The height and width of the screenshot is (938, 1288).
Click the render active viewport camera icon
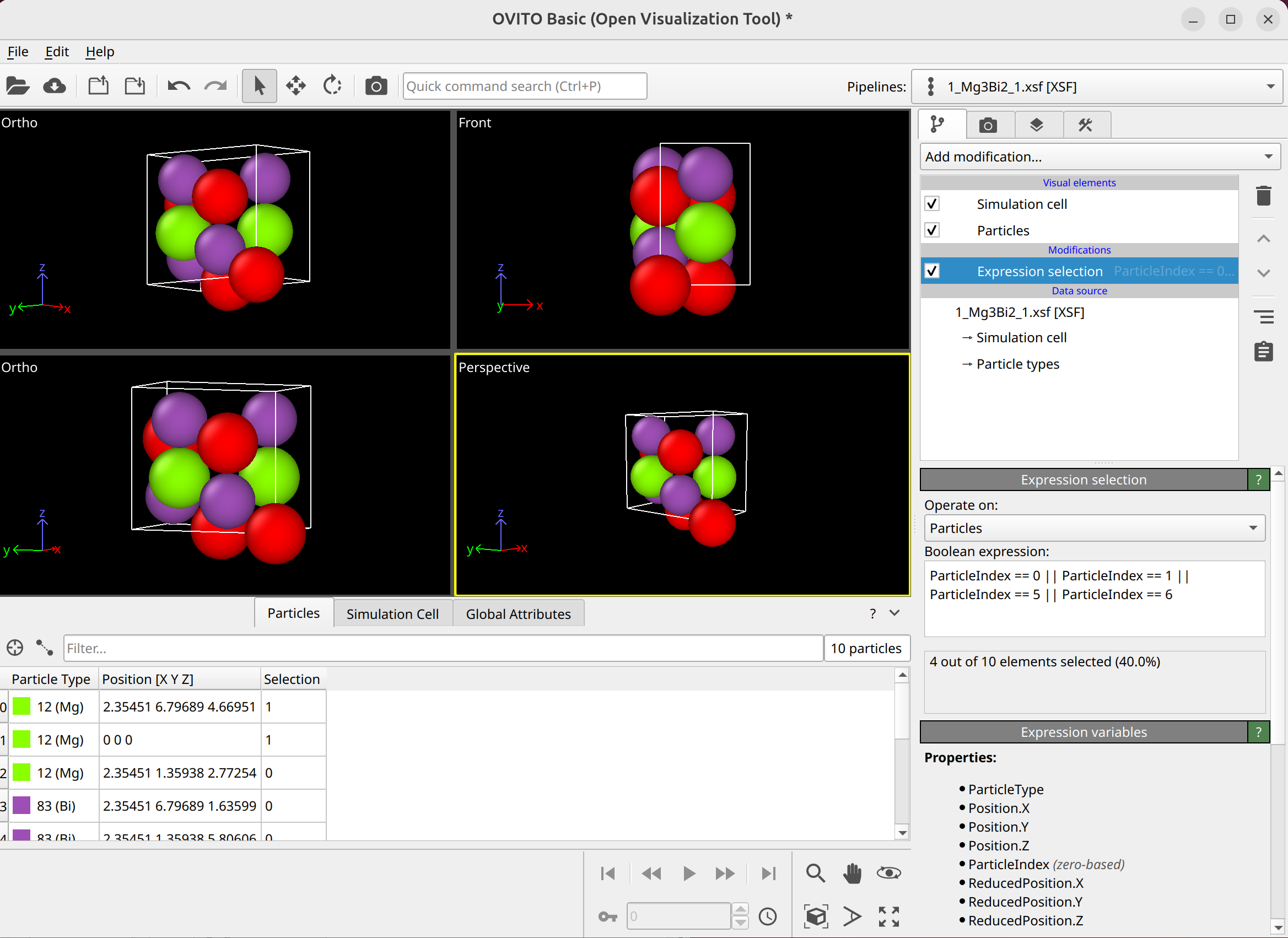point(376,87)
